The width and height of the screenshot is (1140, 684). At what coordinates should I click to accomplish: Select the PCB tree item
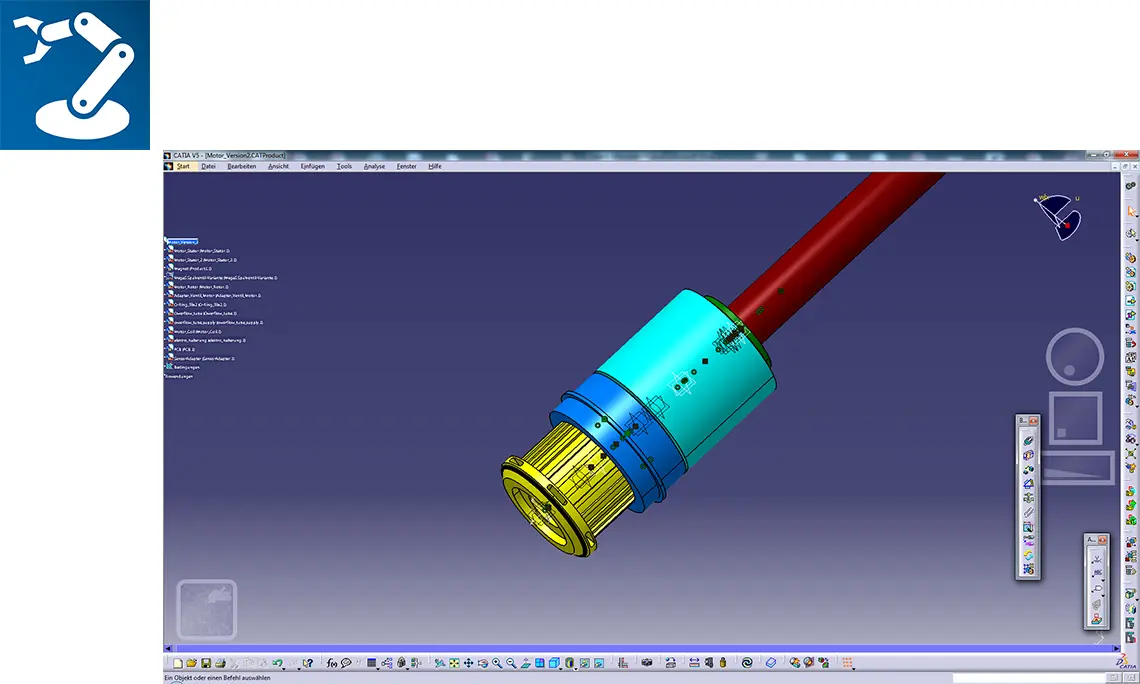tap(184, 349)
